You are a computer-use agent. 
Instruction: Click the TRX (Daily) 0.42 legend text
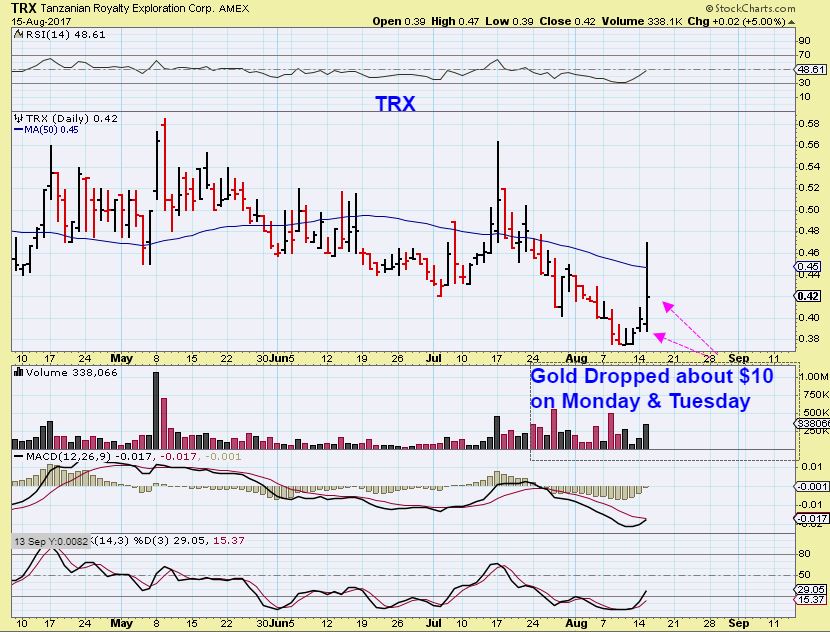[x=71, y=118]
